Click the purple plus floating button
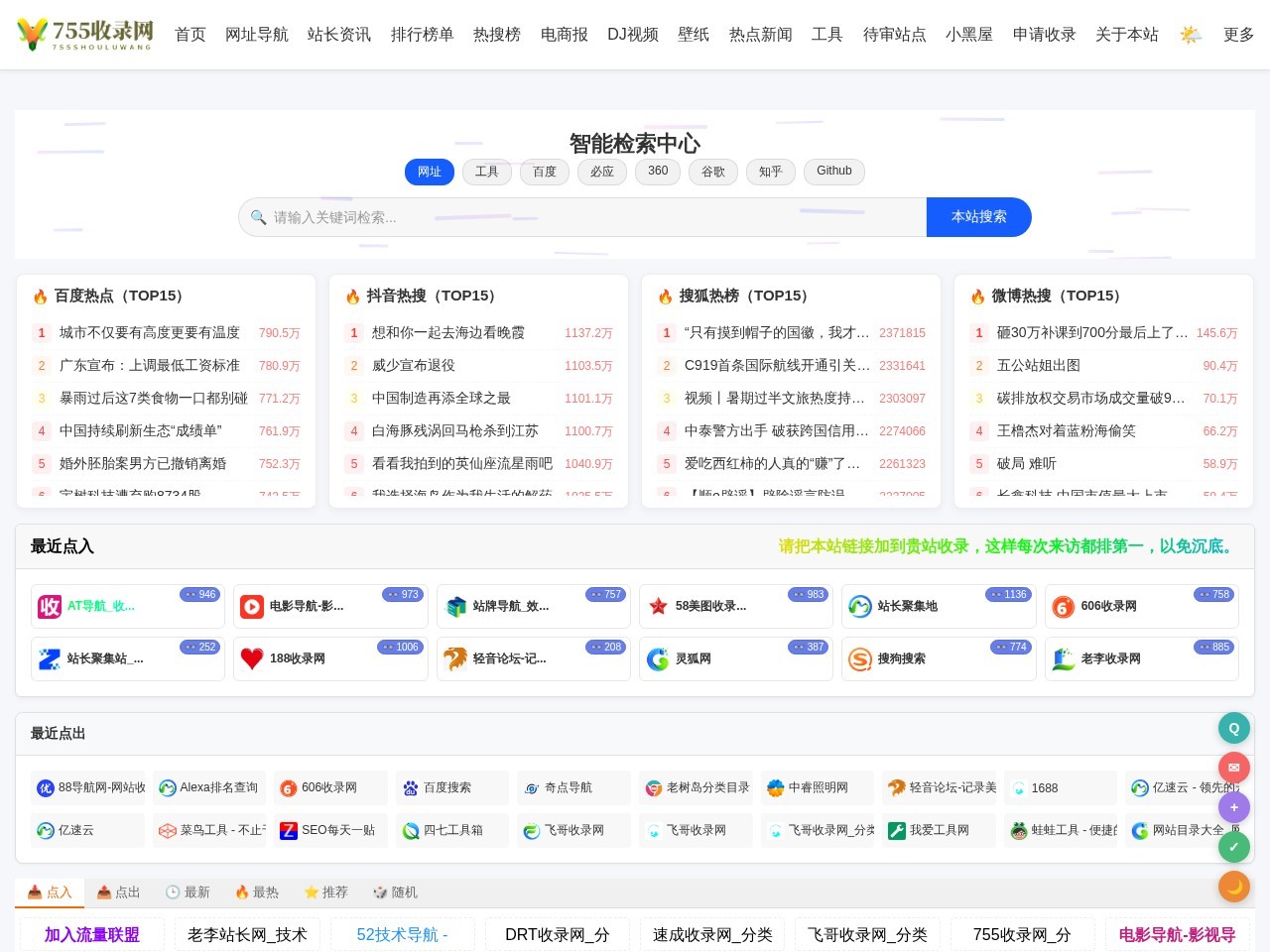1270x952 pixels. [x=1234, y=807]
